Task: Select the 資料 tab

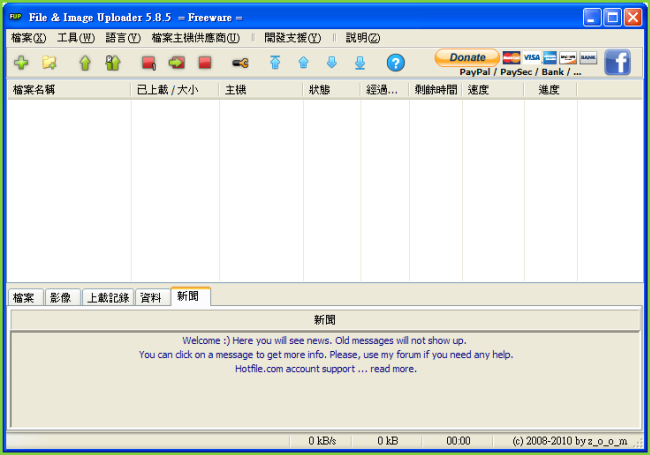Action: click(151, 298)
